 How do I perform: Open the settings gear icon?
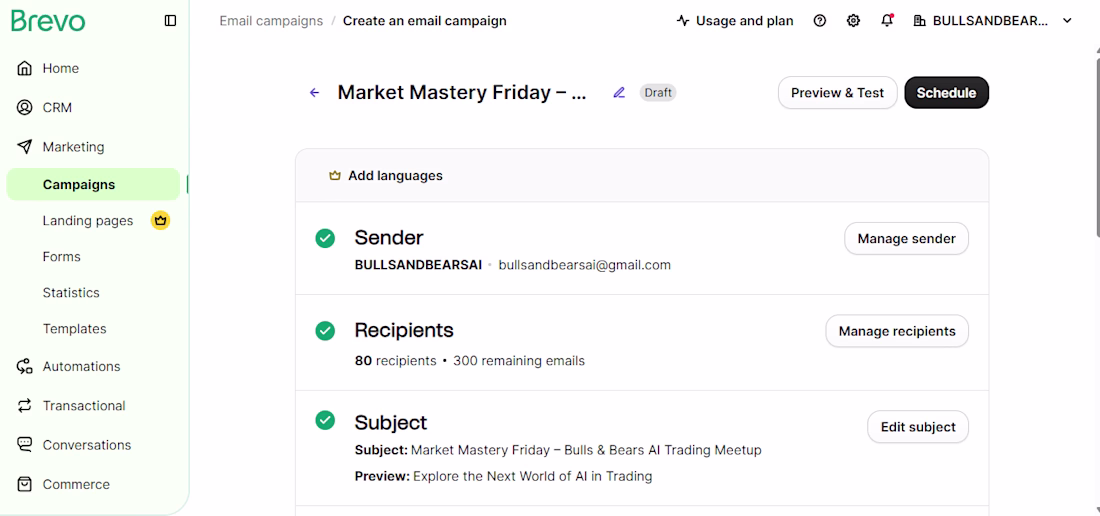(853, 21)
